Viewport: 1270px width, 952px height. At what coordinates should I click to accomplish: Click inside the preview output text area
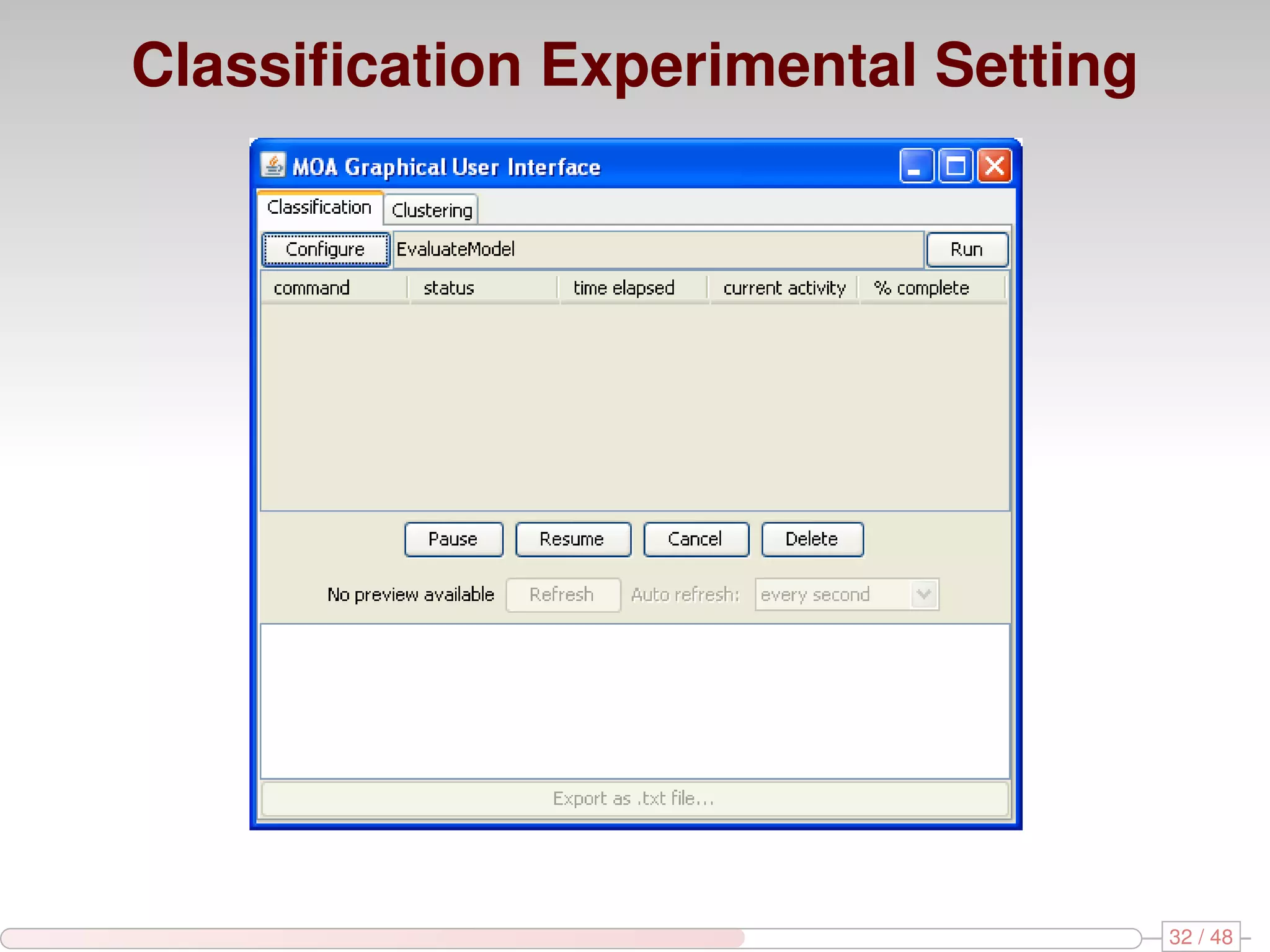[x=635, y=701]
